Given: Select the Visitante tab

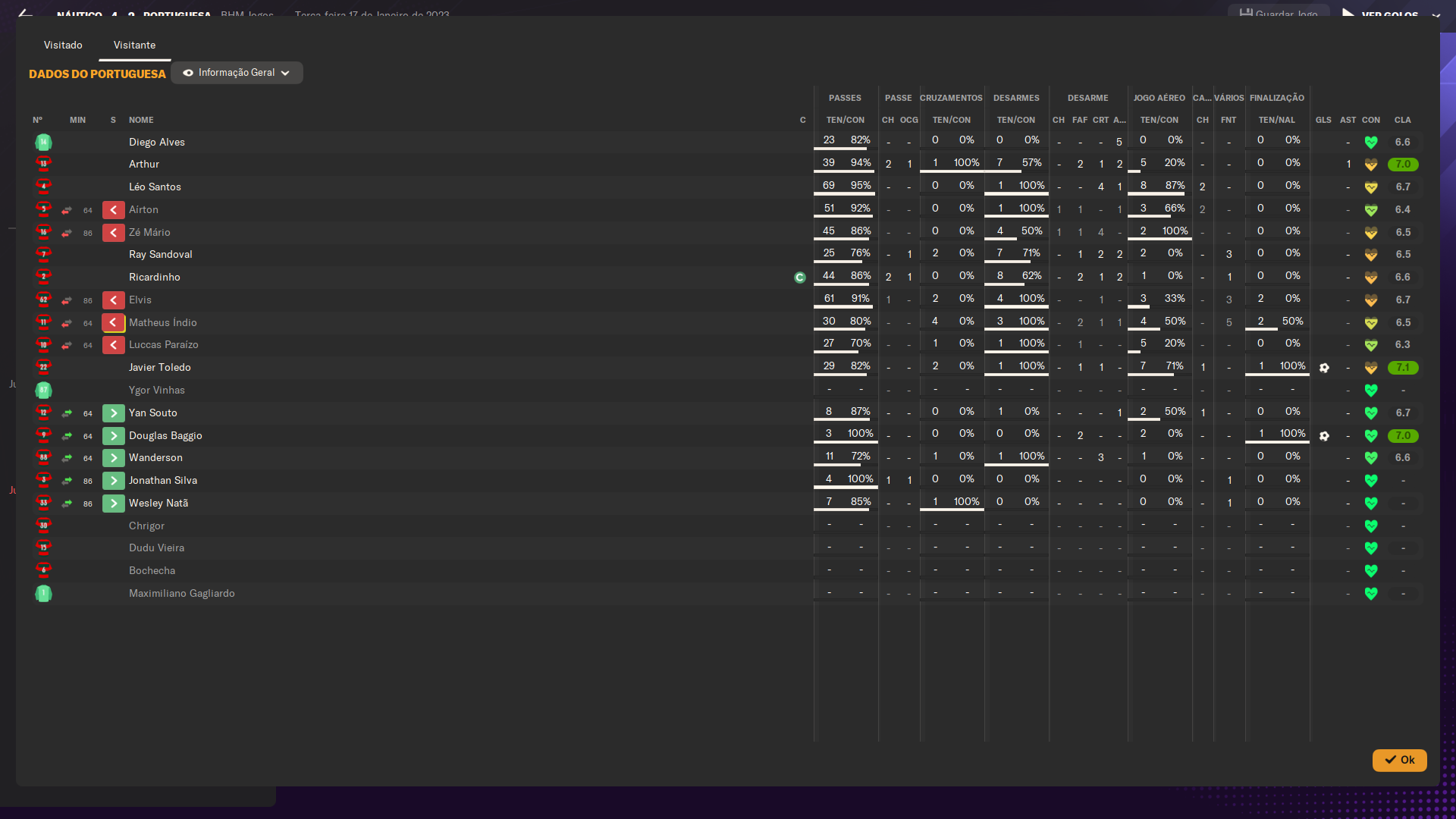Looking at the screenshot, I should 134,45.
